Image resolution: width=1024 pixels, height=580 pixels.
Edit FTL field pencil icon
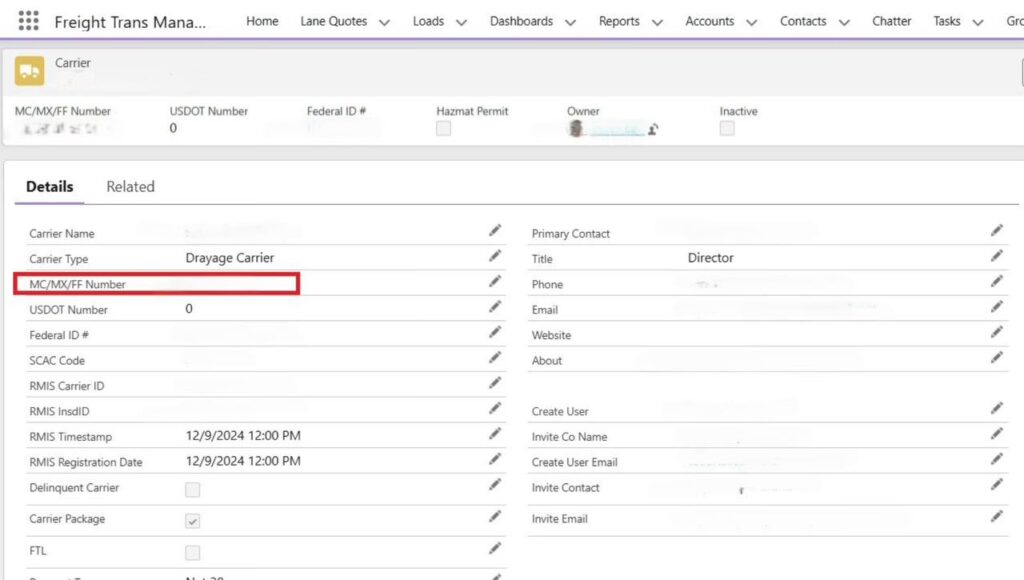pyautogui.click(x=495, y=549)
